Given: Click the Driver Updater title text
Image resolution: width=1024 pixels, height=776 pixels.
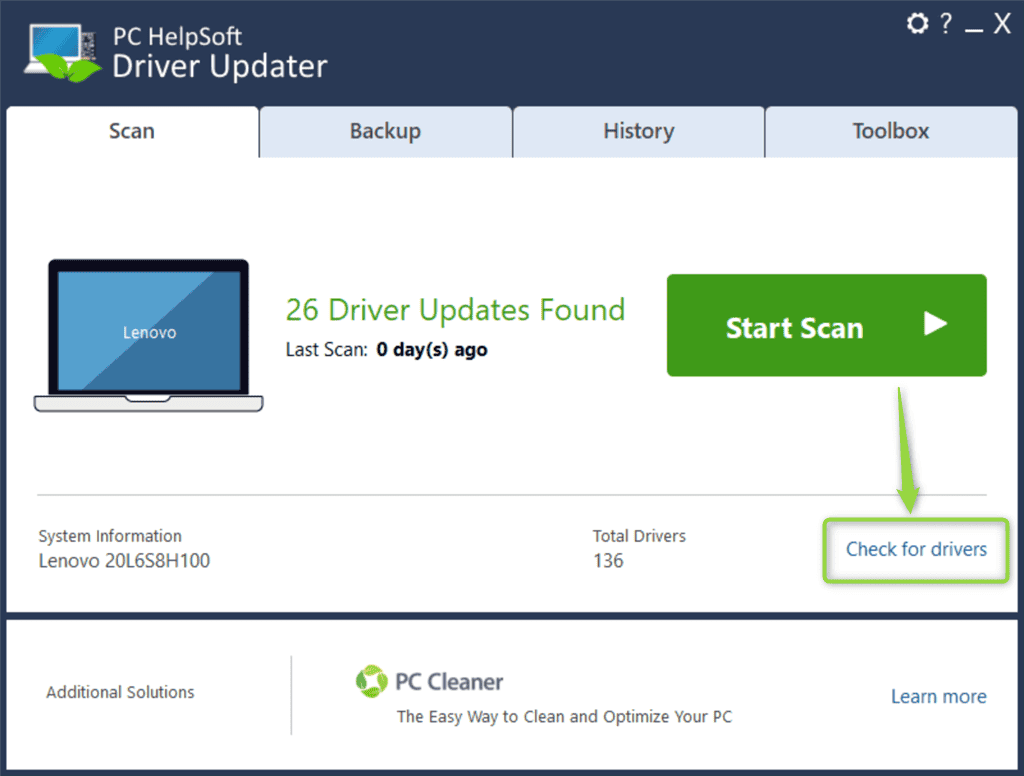Looking at the screenshot, I should pos(219,67).
